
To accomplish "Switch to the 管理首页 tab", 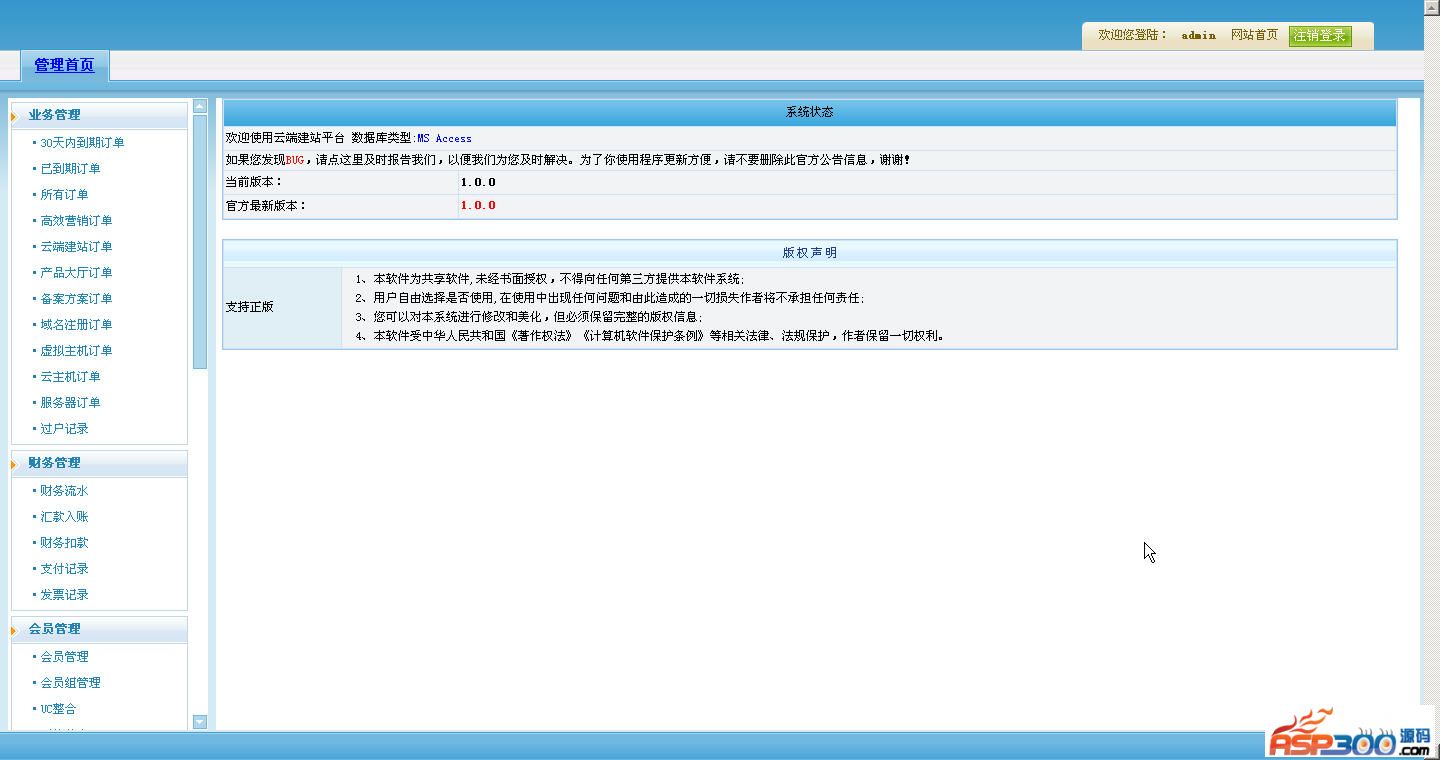I will [x=64, y=65].
